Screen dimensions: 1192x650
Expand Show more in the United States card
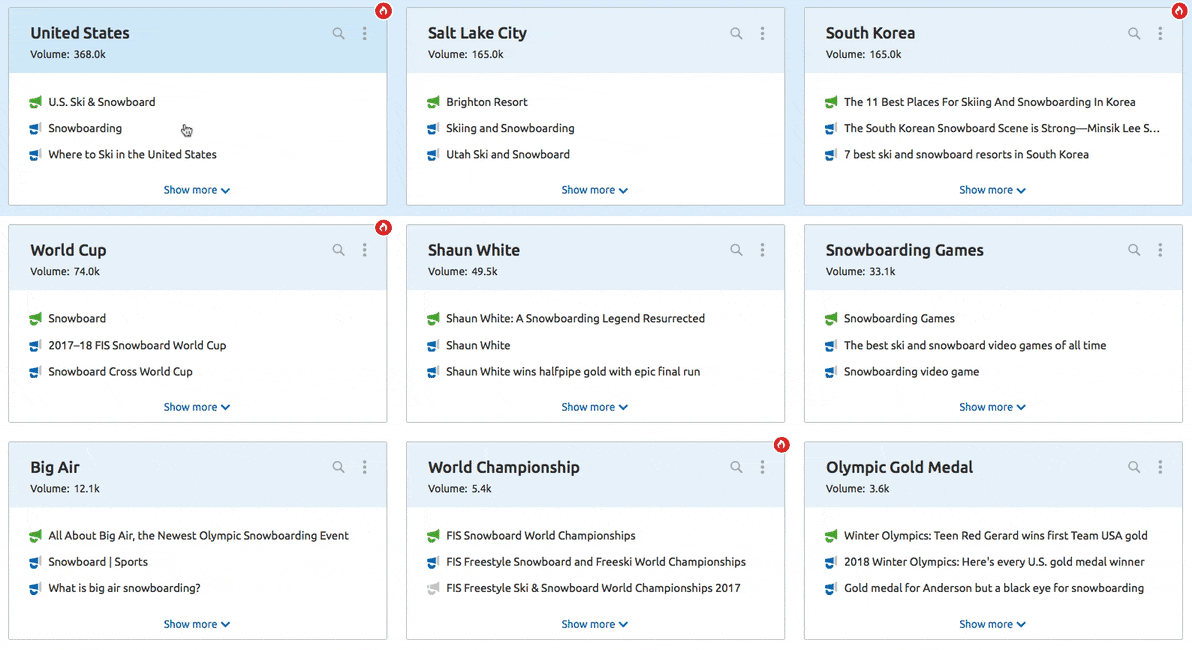tap(196, 189)
